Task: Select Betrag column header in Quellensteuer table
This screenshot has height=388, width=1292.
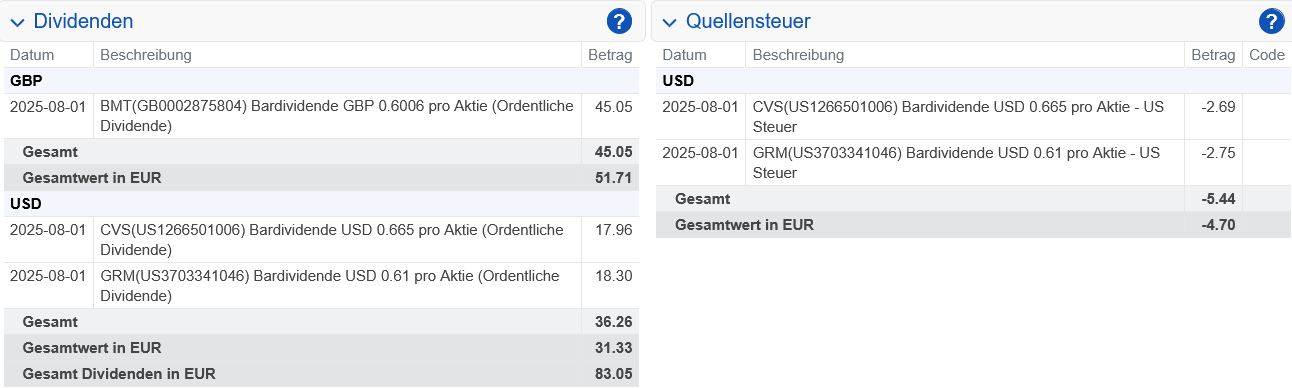Action: coord(1213,55)
